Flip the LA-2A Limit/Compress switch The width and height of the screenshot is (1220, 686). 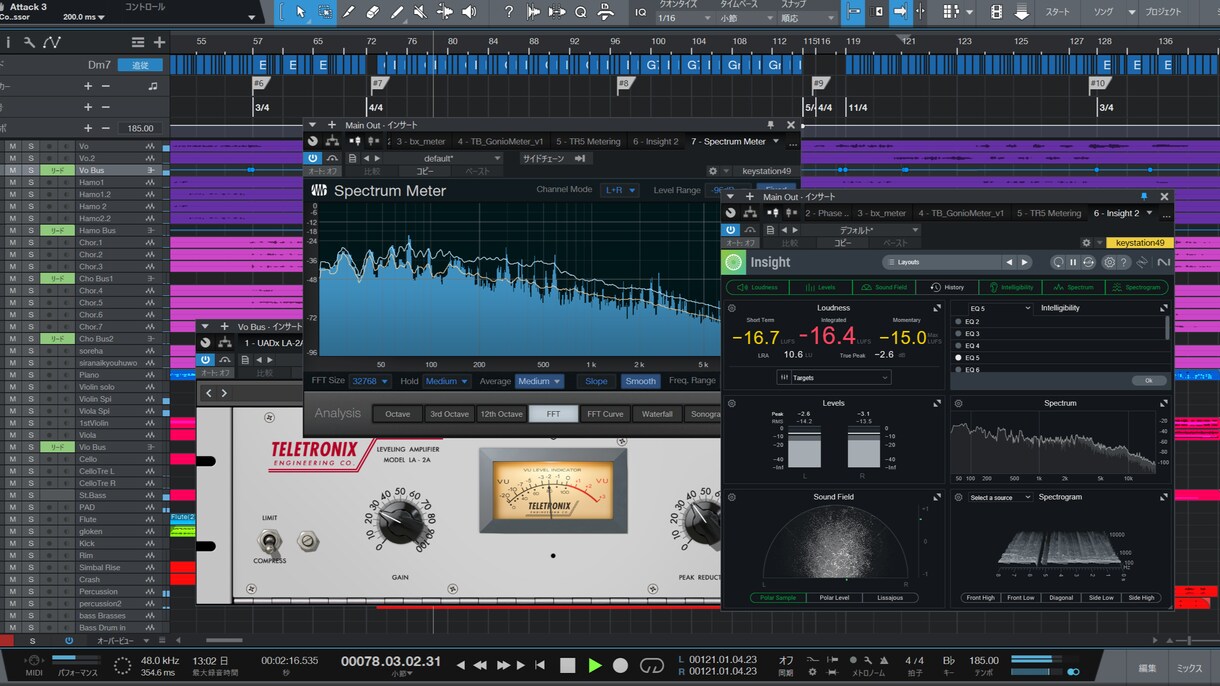[x=267, y=542]
